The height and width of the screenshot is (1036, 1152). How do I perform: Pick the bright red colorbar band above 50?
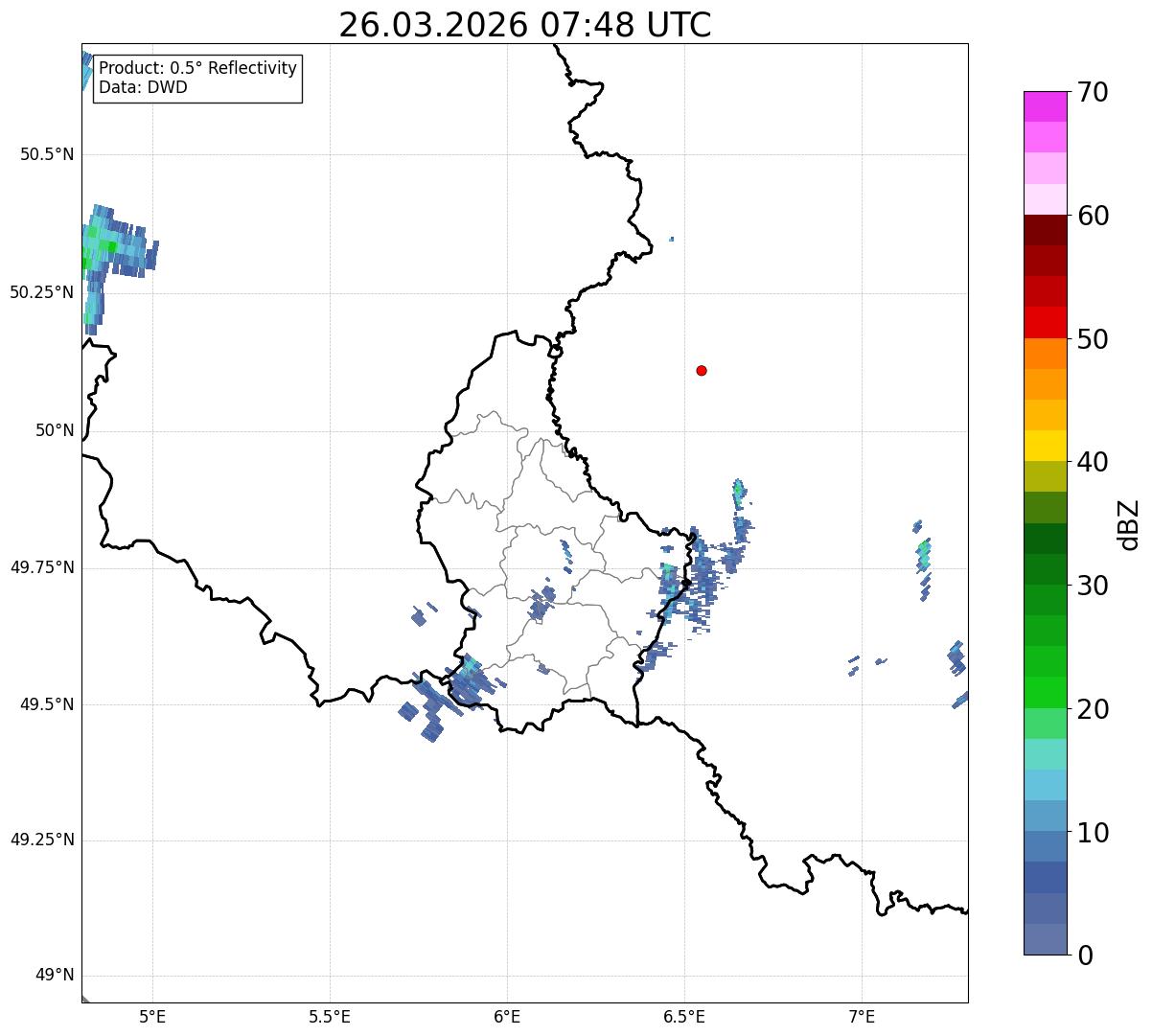pyautogui.click(x=1045, y=322)
